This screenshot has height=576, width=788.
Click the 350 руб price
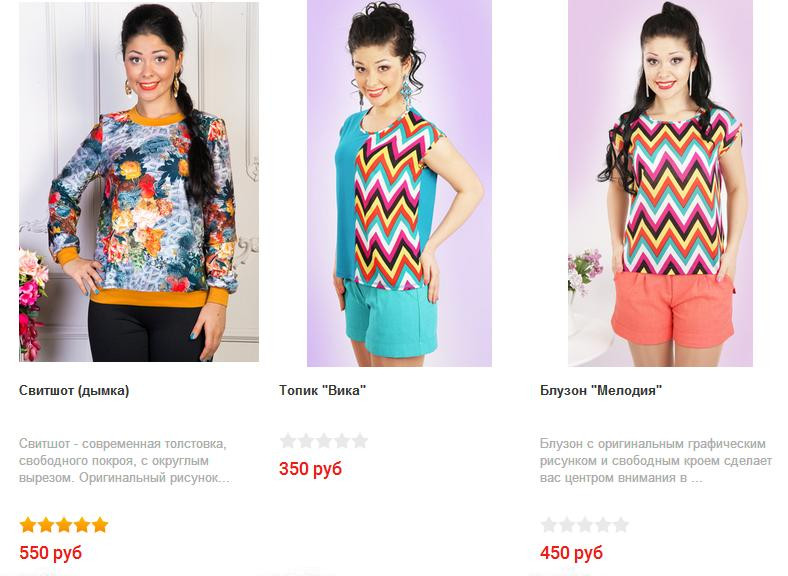click(311, 468)
